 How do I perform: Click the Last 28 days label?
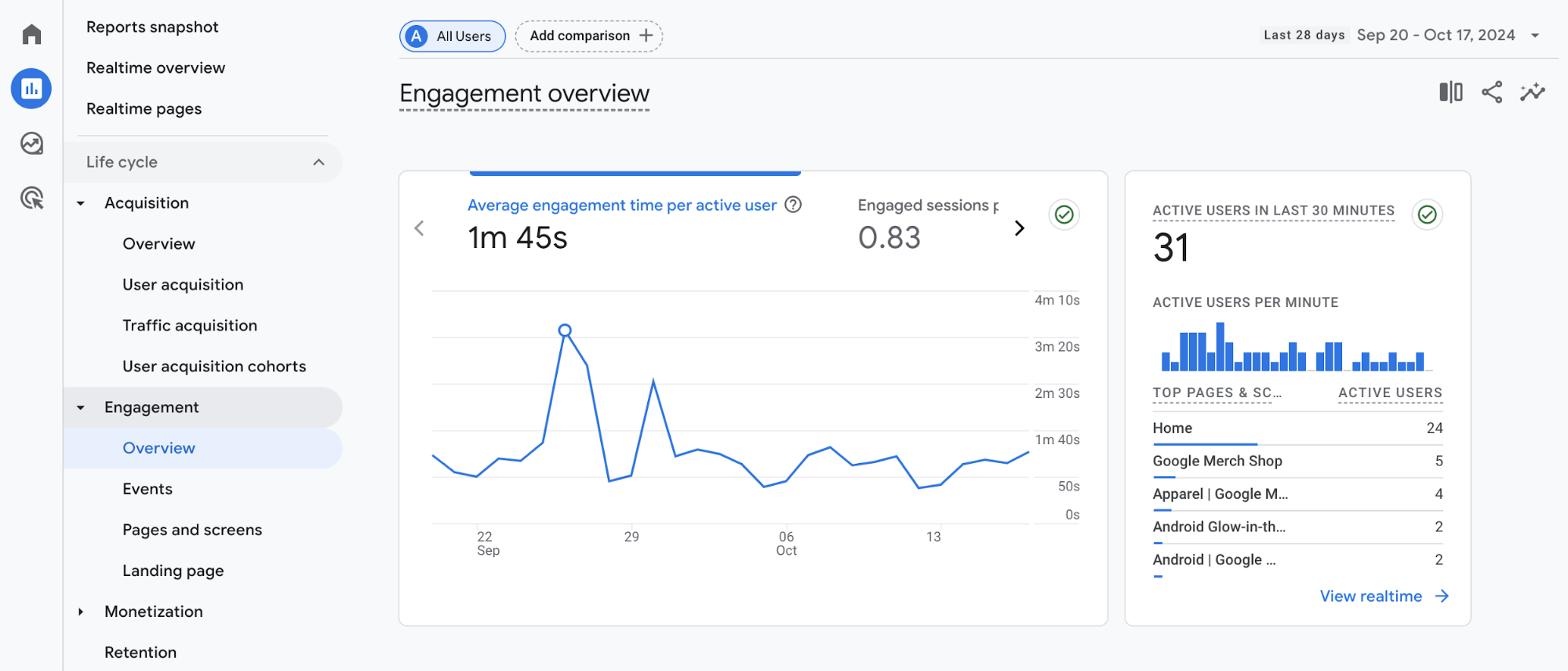[1304, 35]
